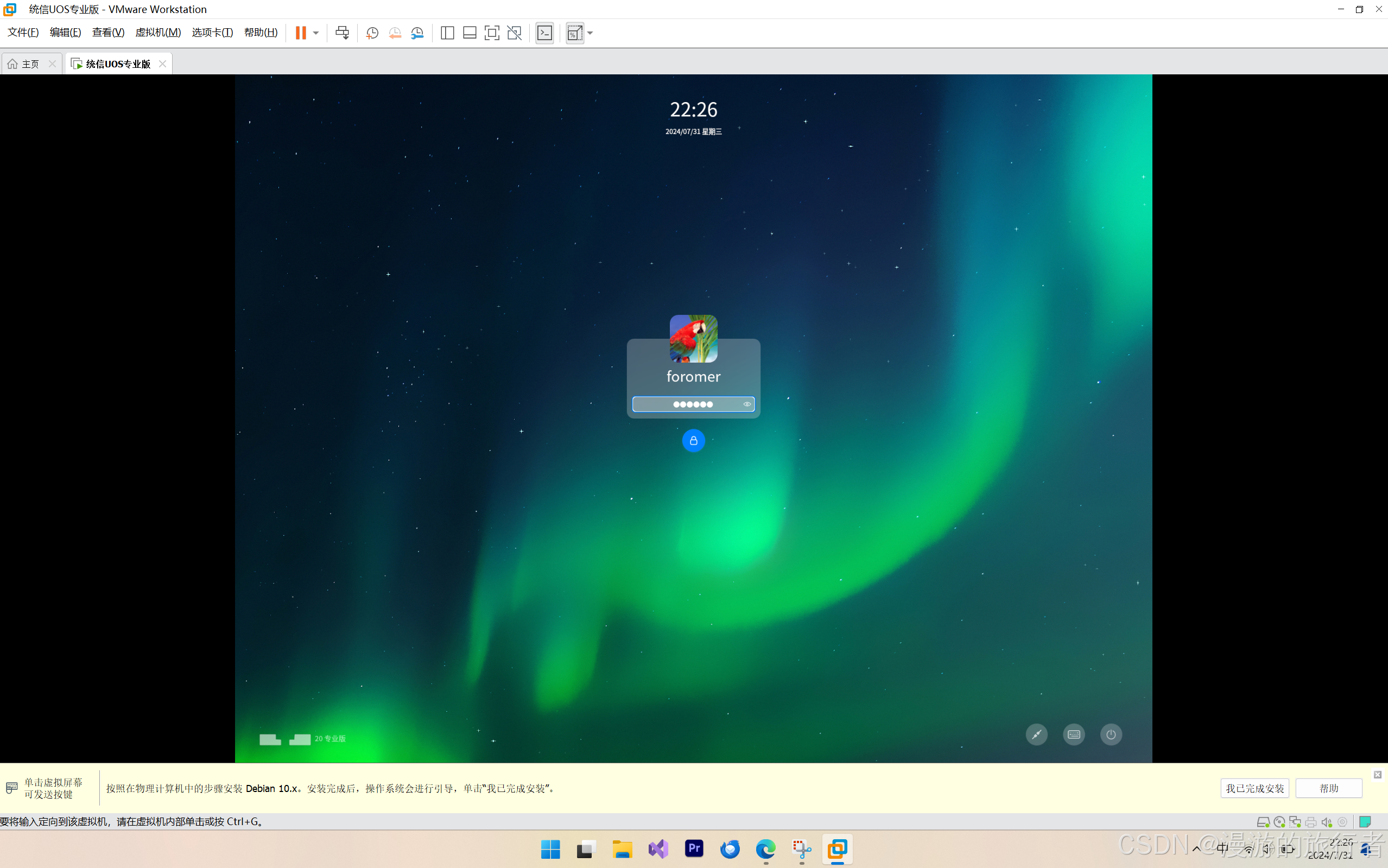This screenshot has width=1388, height=868.
Task: Show hidden system tray icons chevron
Action: coord(1196,848)
